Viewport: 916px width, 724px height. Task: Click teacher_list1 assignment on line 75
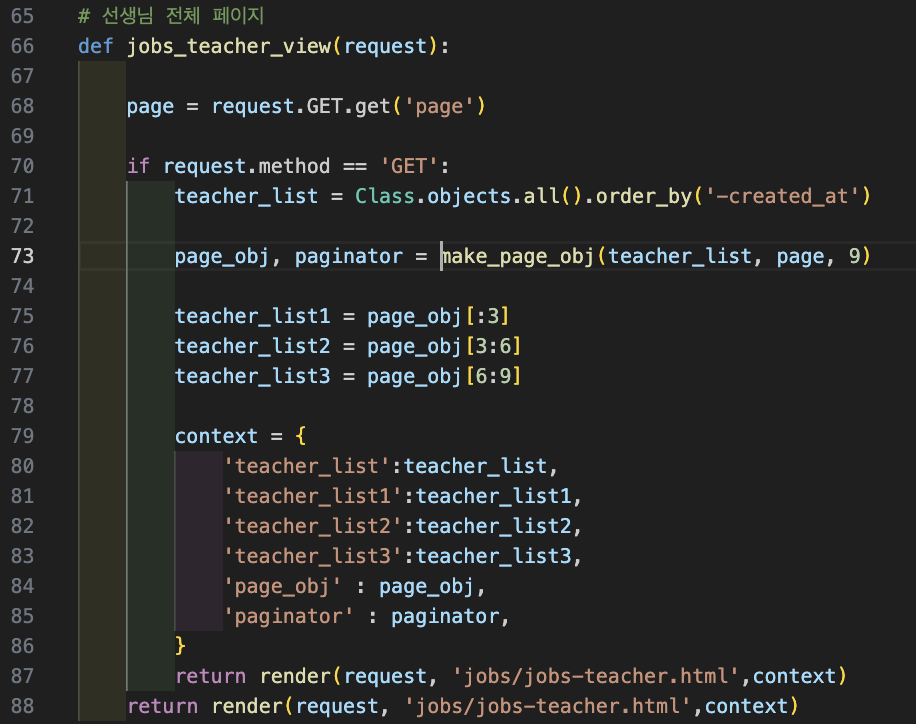pyautogui.click(x=252, y=316)
